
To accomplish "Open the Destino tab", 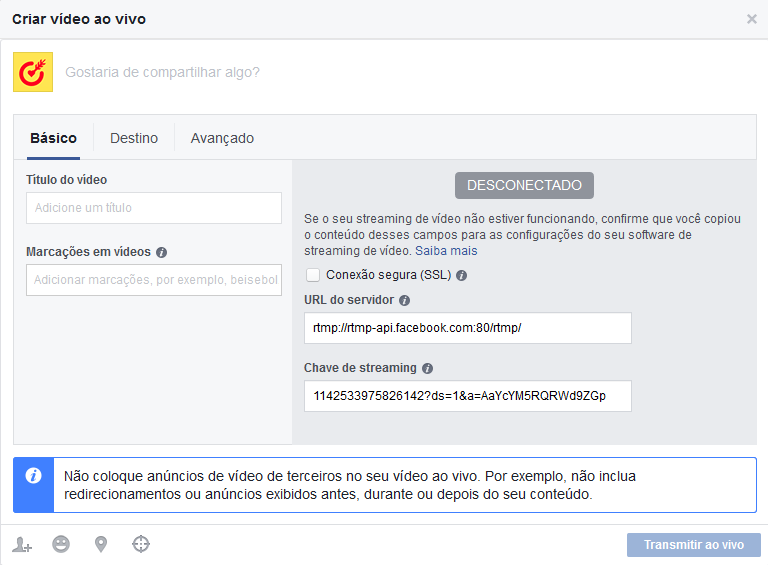I will tap(134, 138).
